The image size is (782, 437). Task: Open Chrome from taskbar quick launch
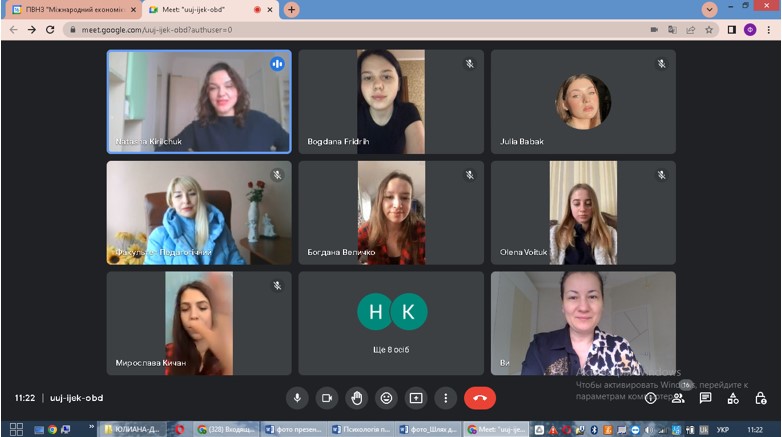(x=52, y=430)
